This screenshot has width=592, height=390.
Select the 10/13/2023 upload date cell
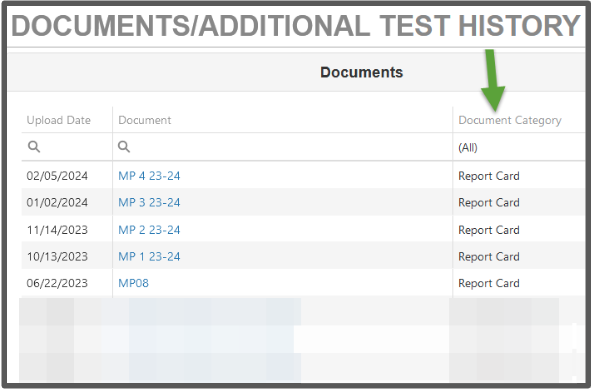[57, 257]
